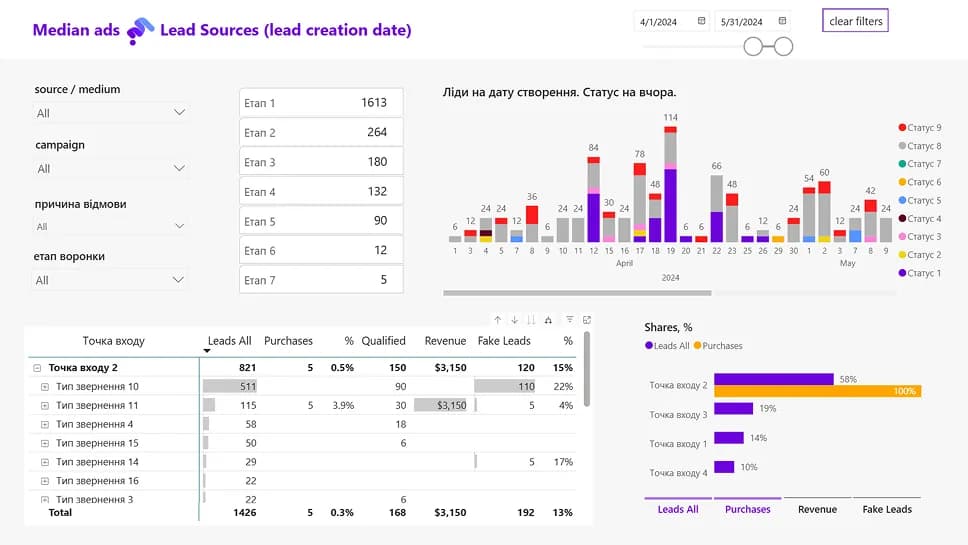Open the campaign filter dropdown
Screen dimensions: 968x545
[110, 168]
